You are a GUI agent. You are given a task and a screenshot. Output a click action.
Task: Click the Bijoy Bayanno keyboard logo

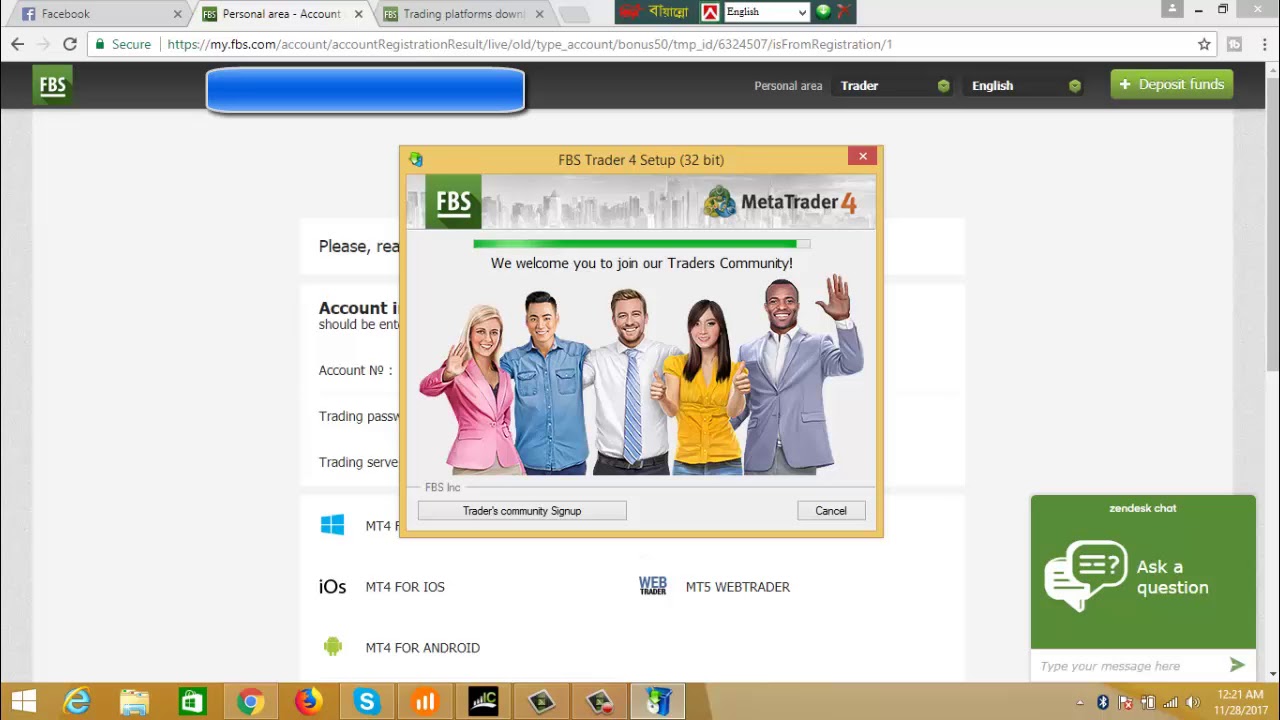655,12
